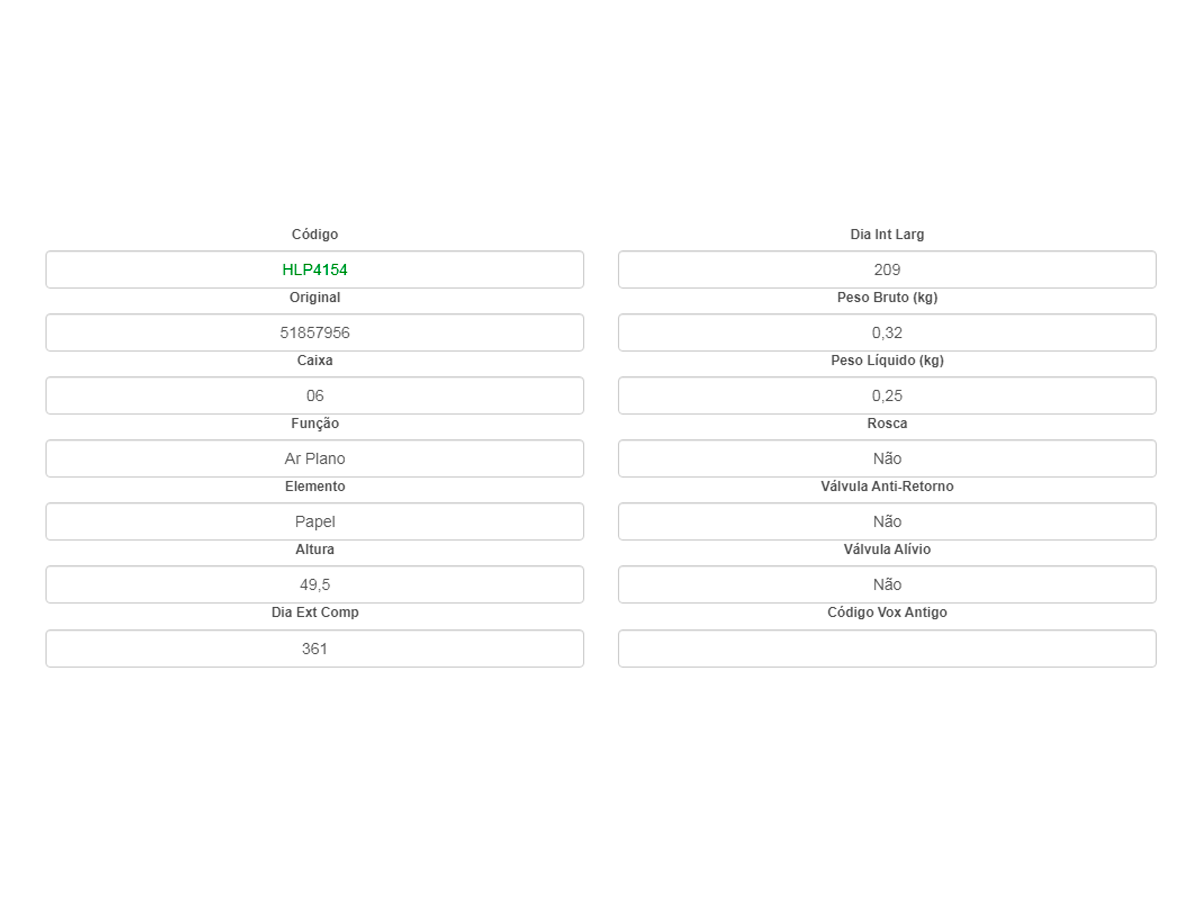This screenshot has height=900, width=1200.
Task: Focus the Dia Int Larg field showing 209
Action: click(x=887, y=270)
